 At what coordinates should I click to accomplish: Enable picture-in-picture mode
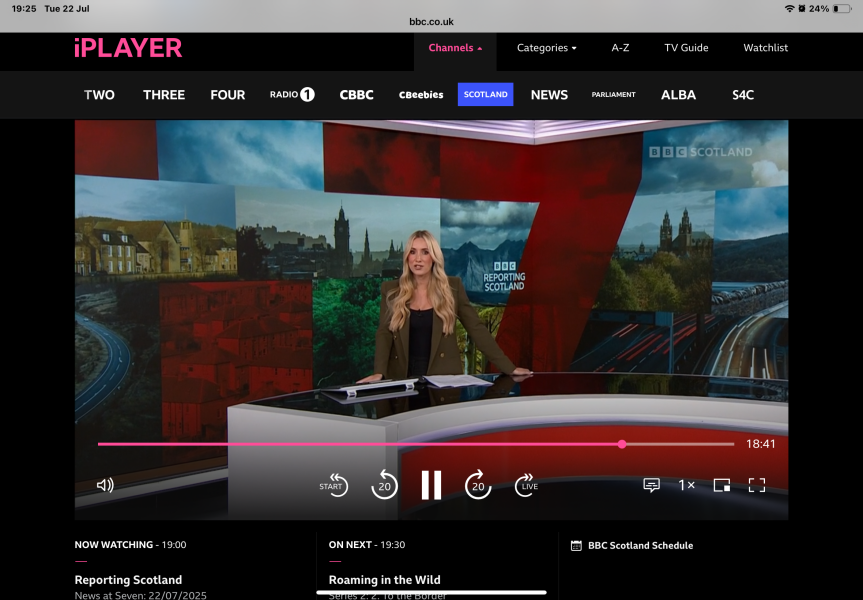click(x=721, y=485)
